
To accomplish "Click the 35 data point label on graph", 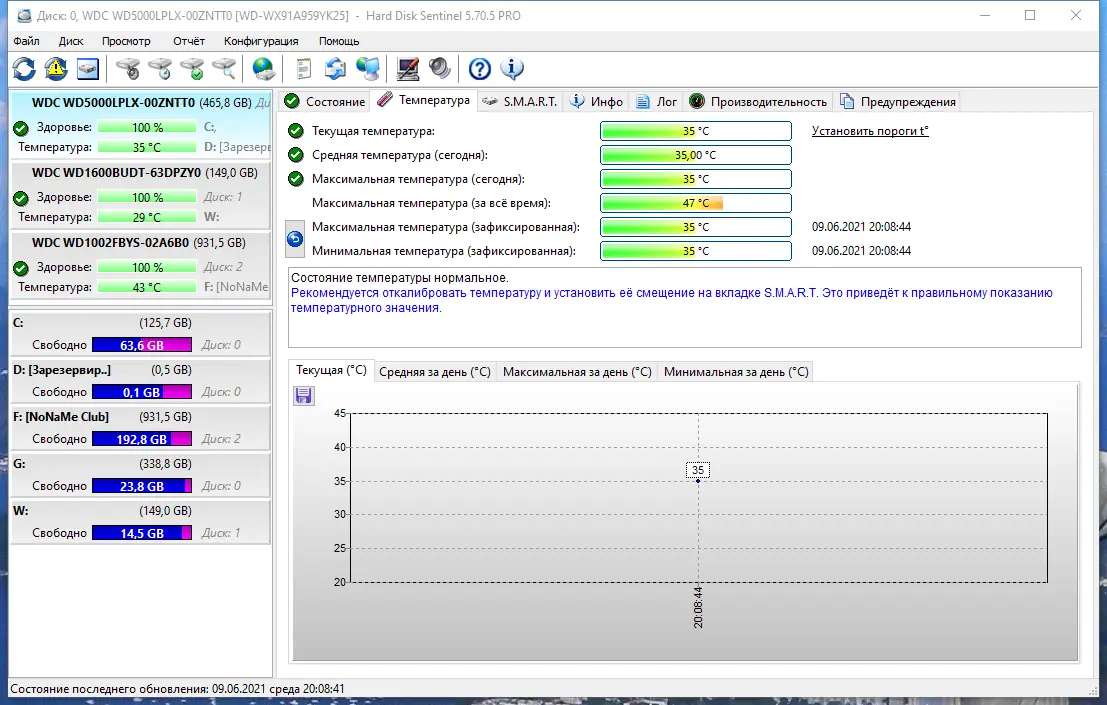I will (698, 470).
